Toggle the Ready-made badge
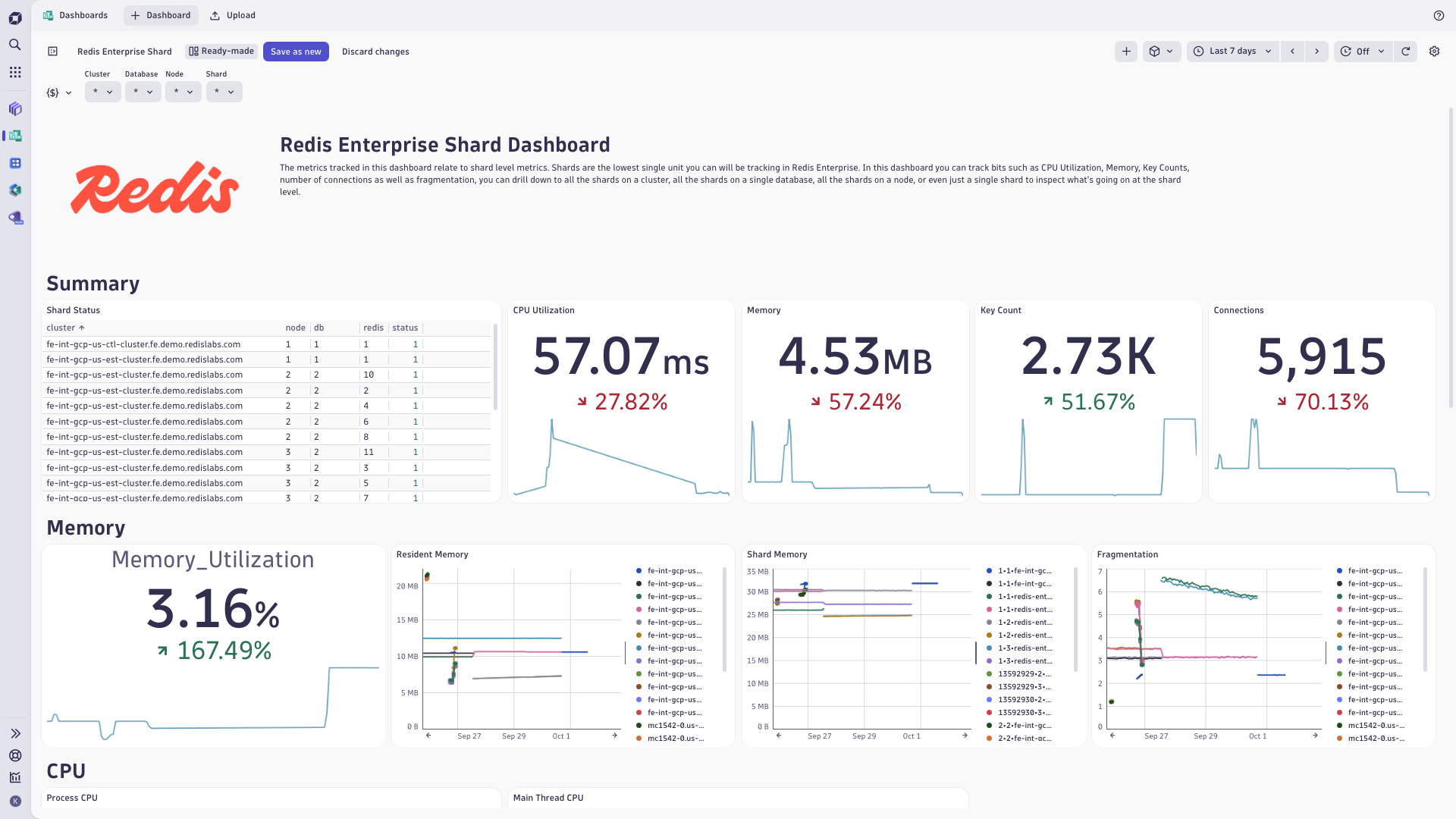This screenshot has width=1456, height=819. click(x=221, y=52)
